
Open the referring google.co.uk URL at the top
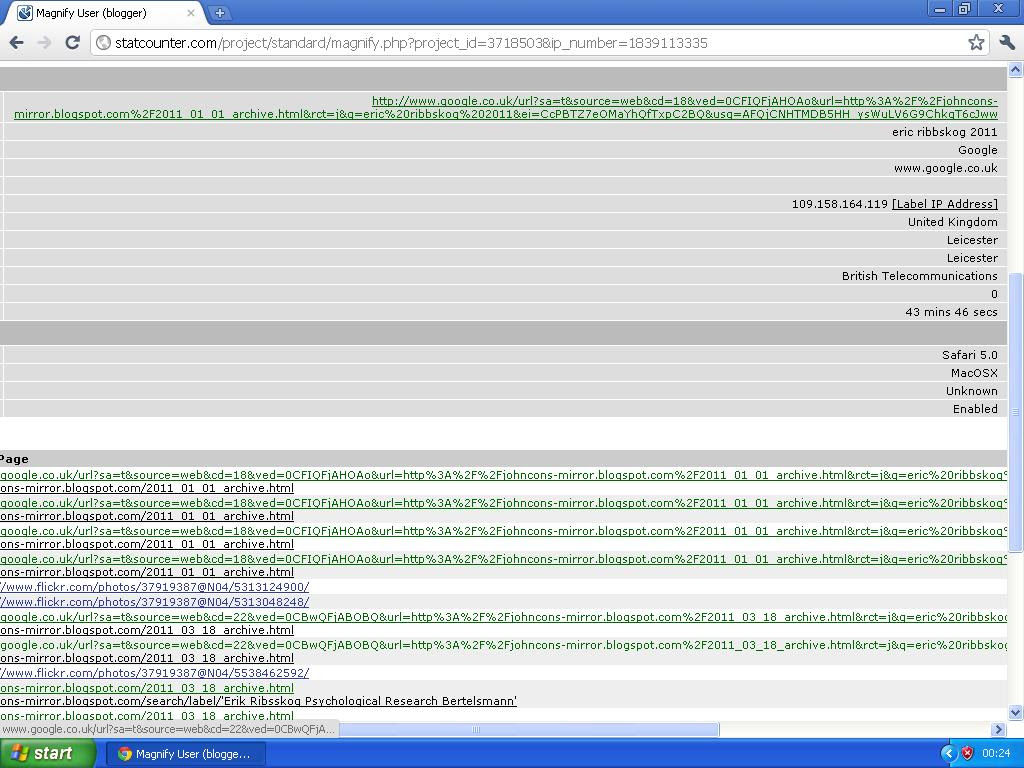pyautogui.click(x=505, y=108)
